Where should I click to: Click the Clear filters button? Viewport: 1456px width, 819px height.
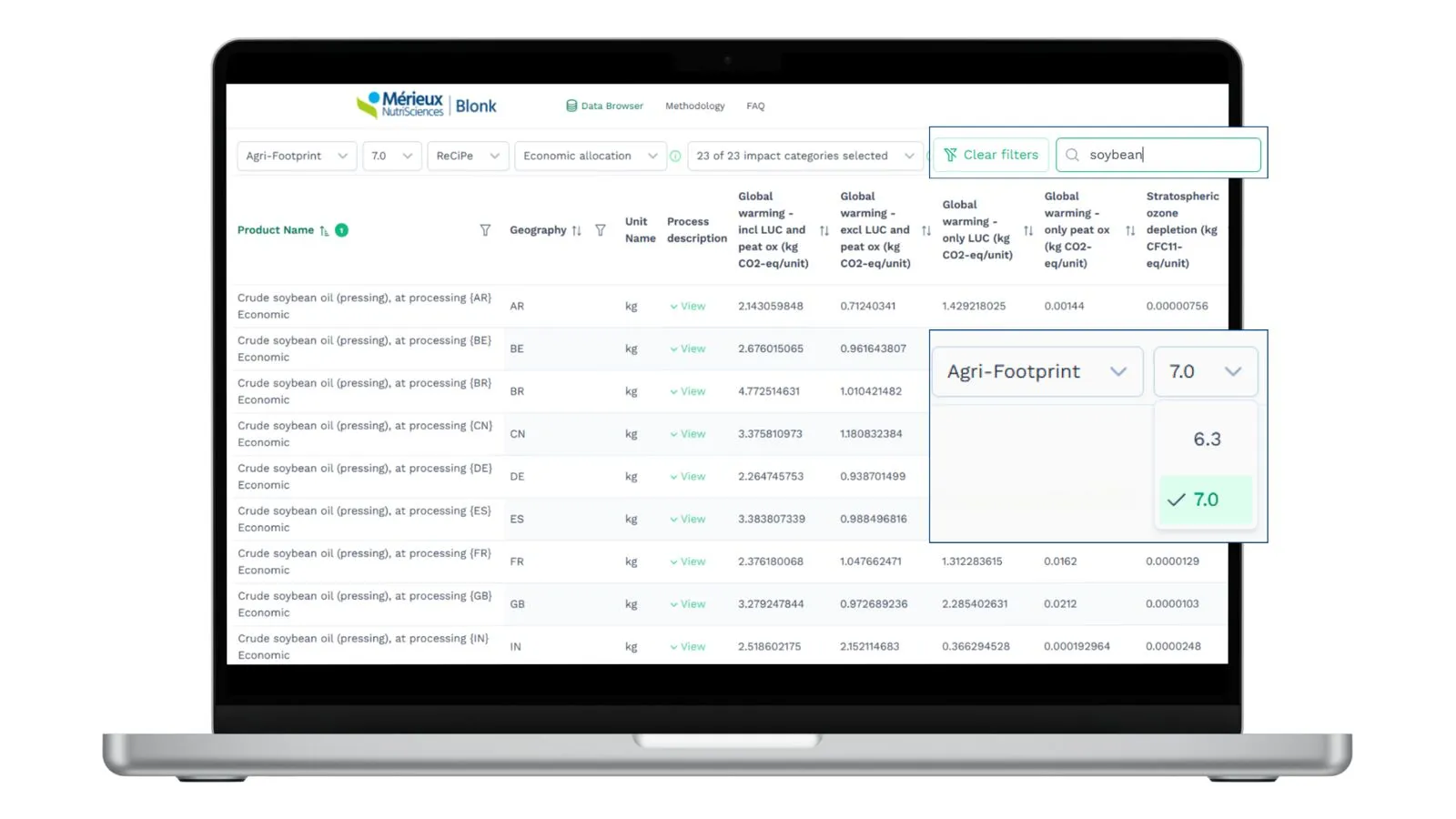[991, 155]
